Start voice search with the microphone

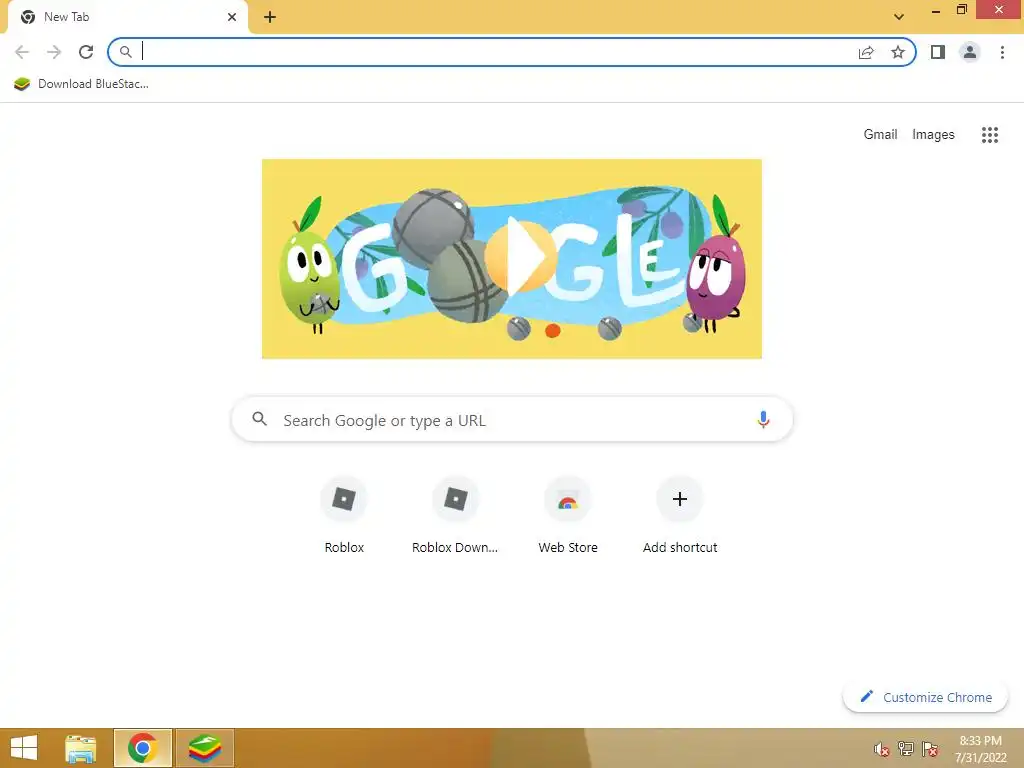pos(763,419)
